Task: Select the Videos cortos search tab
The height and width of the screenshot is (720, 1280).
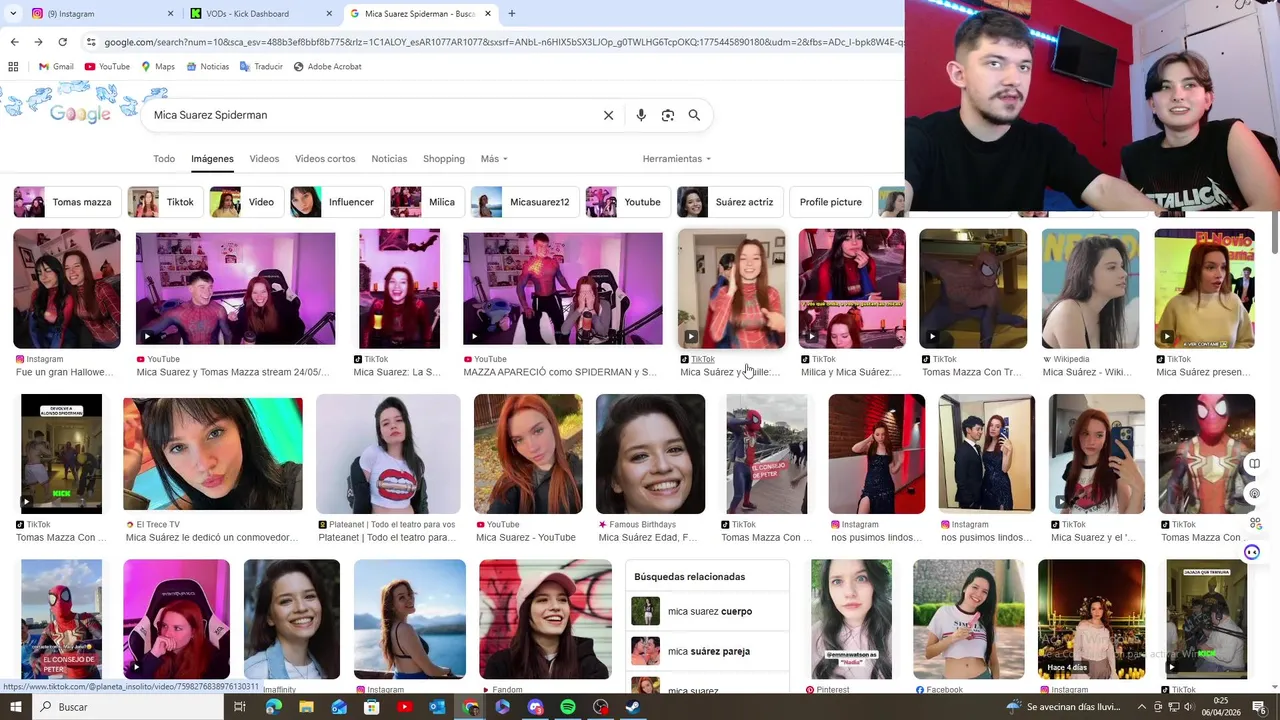Action: coord(325,159)
